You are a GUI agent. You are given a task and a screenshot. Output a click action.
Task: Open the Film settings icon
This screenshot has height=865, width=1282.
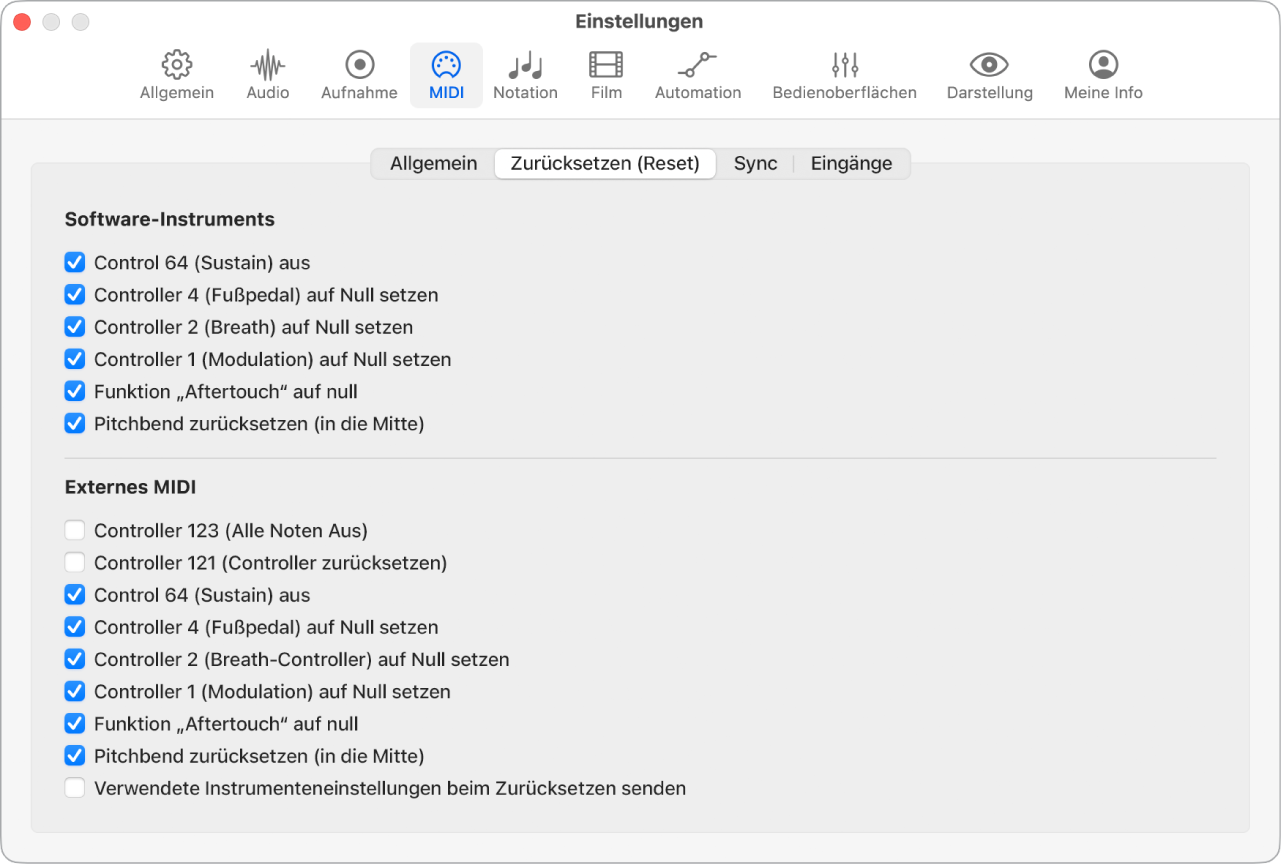605,74
